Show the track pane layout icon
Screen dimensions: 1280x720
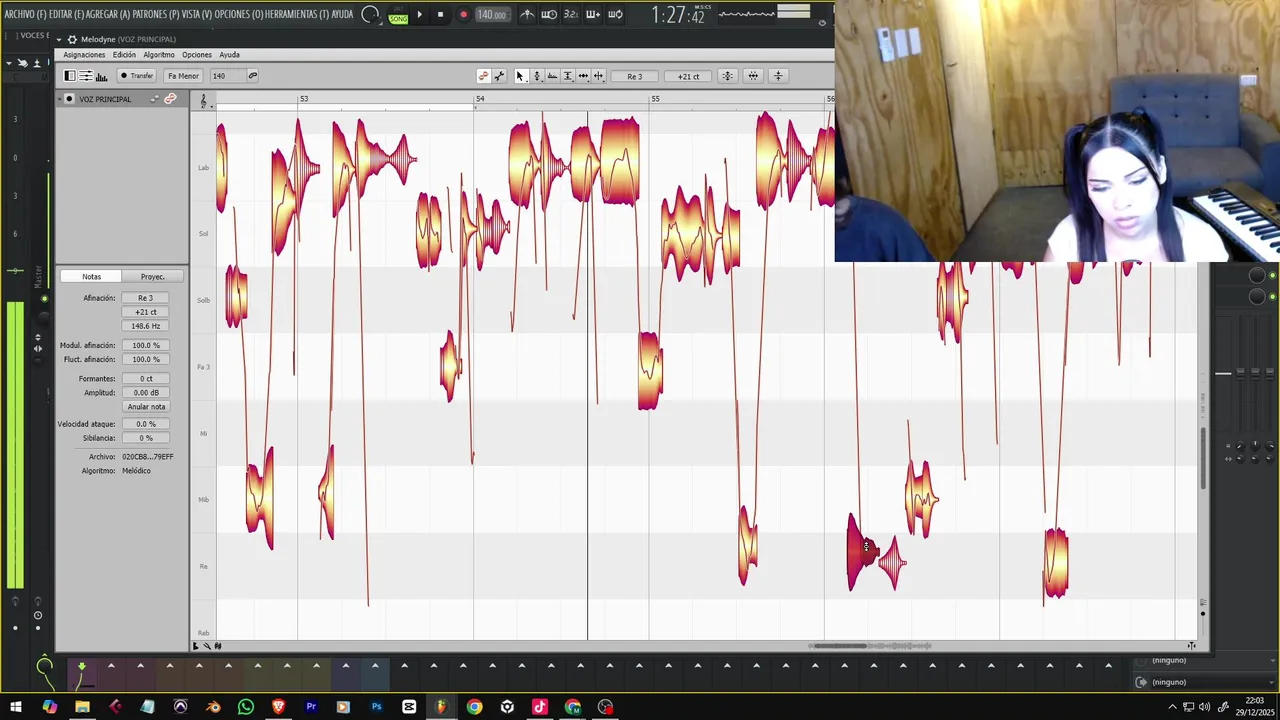(70, 76)
